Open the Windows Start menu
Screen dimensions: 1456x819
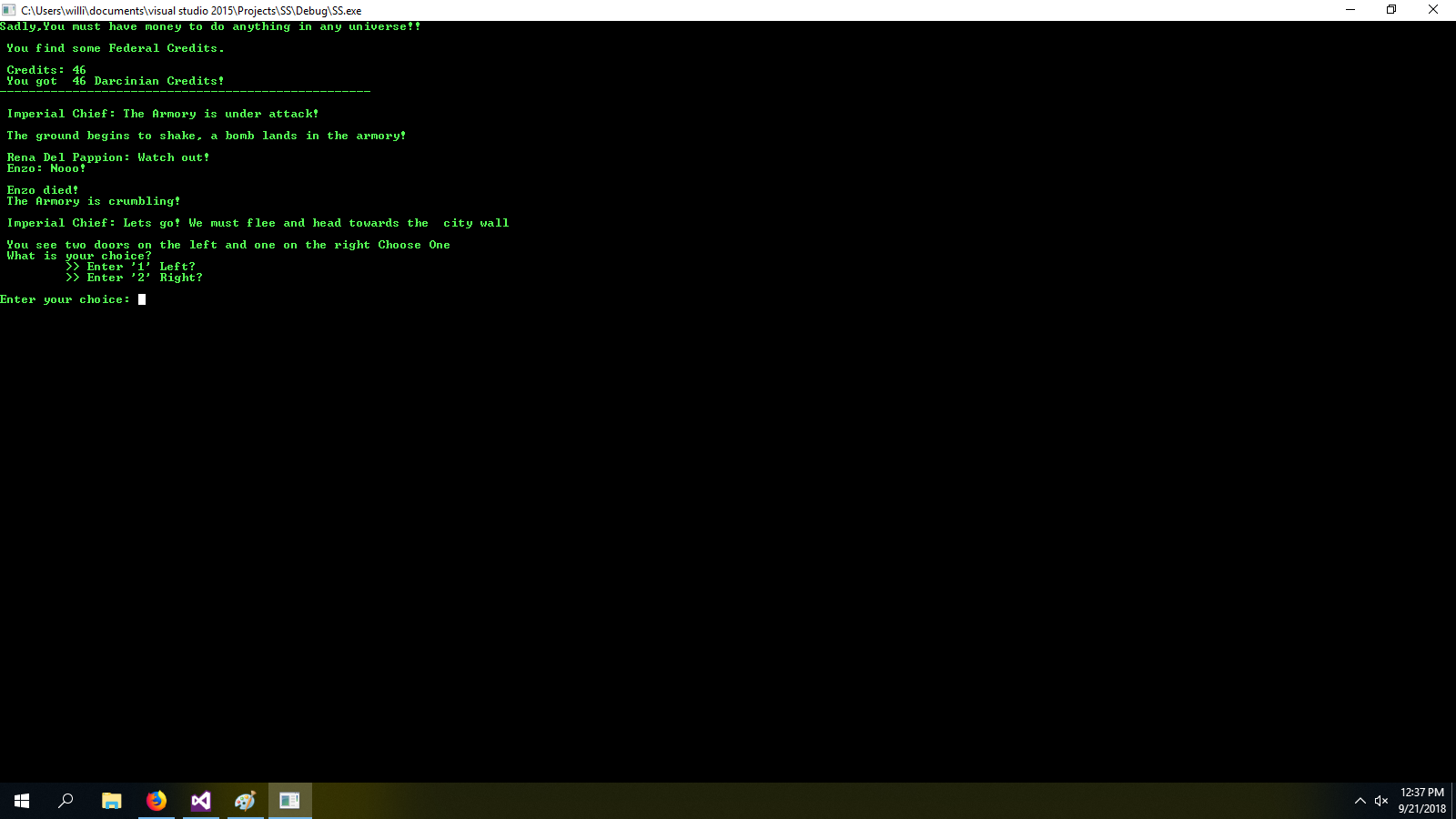pos(22,801)
